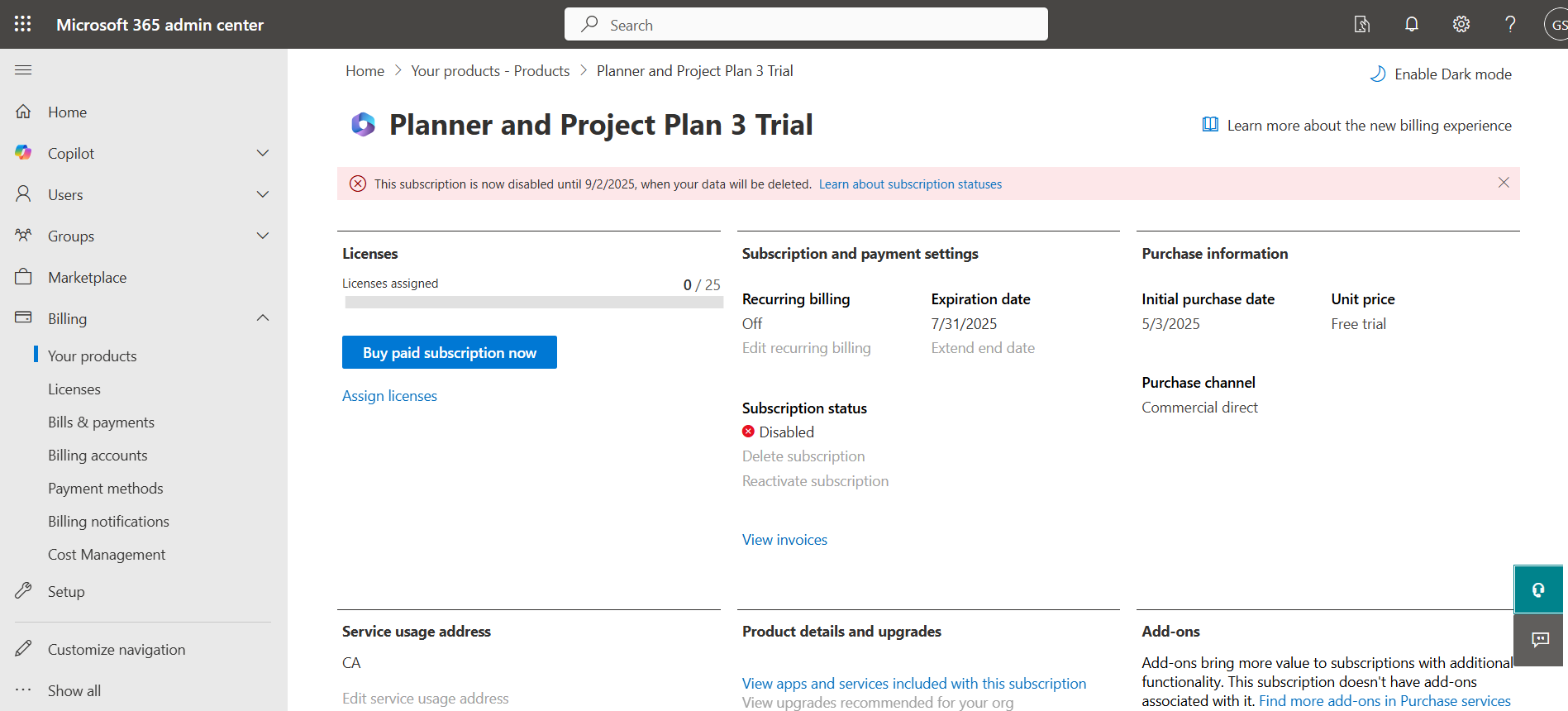Click the Billing card icon in sidebar
The height and width of the screenshot is (711, 1568).
coord(23,317)
